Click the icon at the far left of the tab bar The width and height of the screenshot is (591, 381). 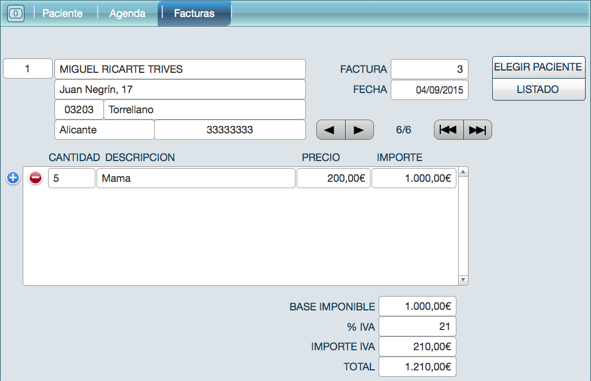click(16, 14)
